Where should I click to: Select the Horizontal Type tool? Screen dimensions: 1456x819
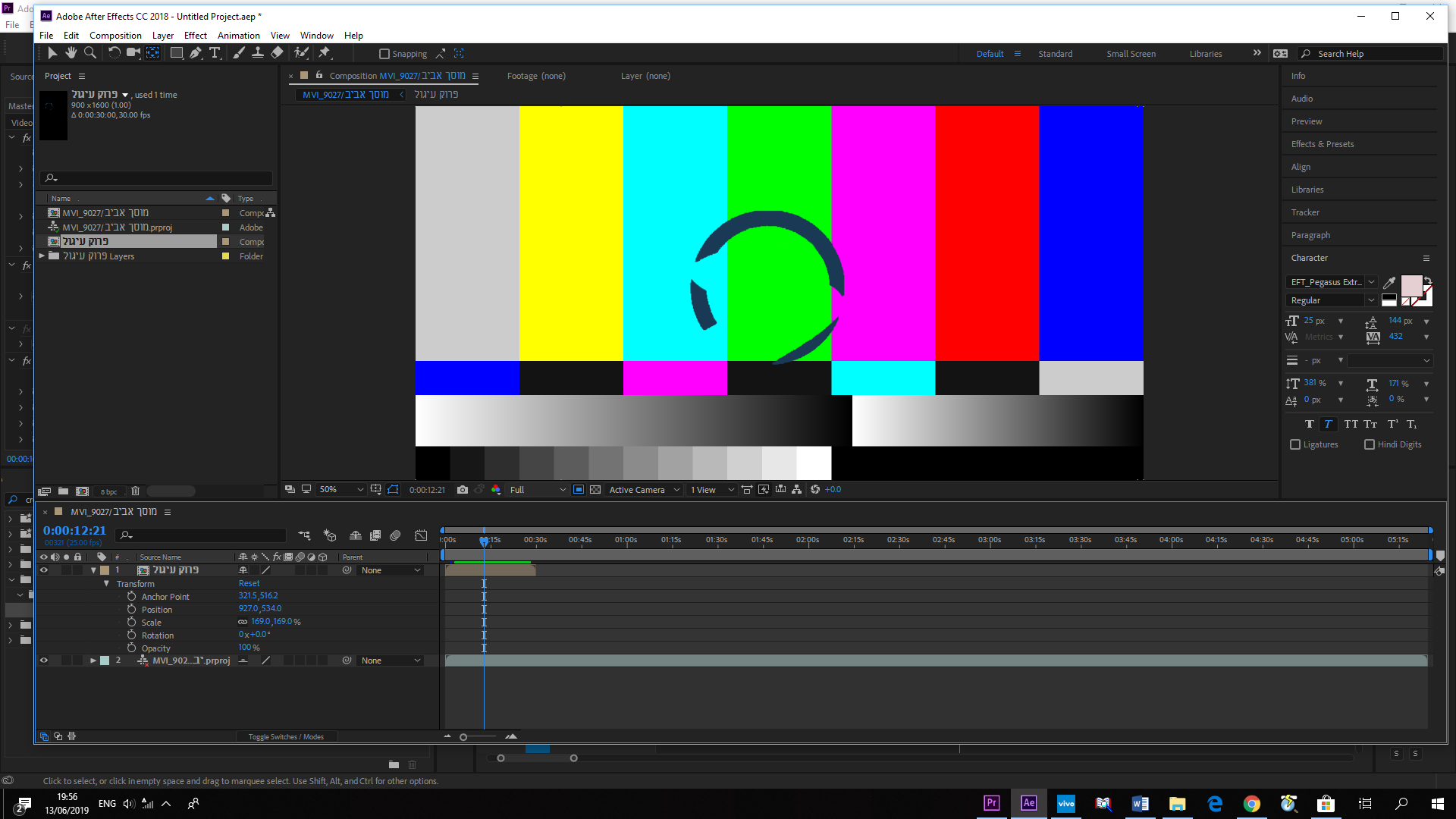coord(215,53)
